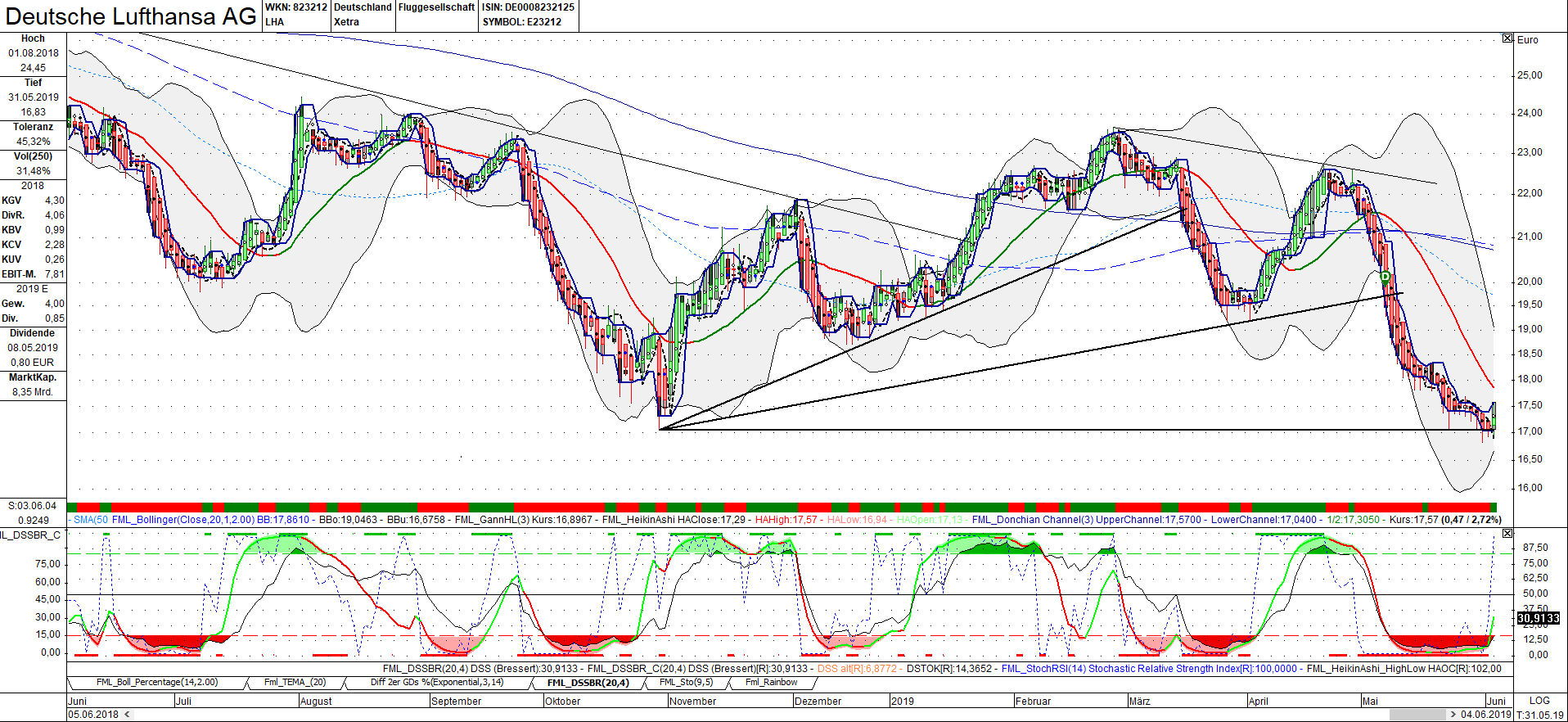Image resolution: width=1568 pixels, height=722 pixels.
Task: Toggle the LOG scale setting
Action: click(x=1539, y=701)
